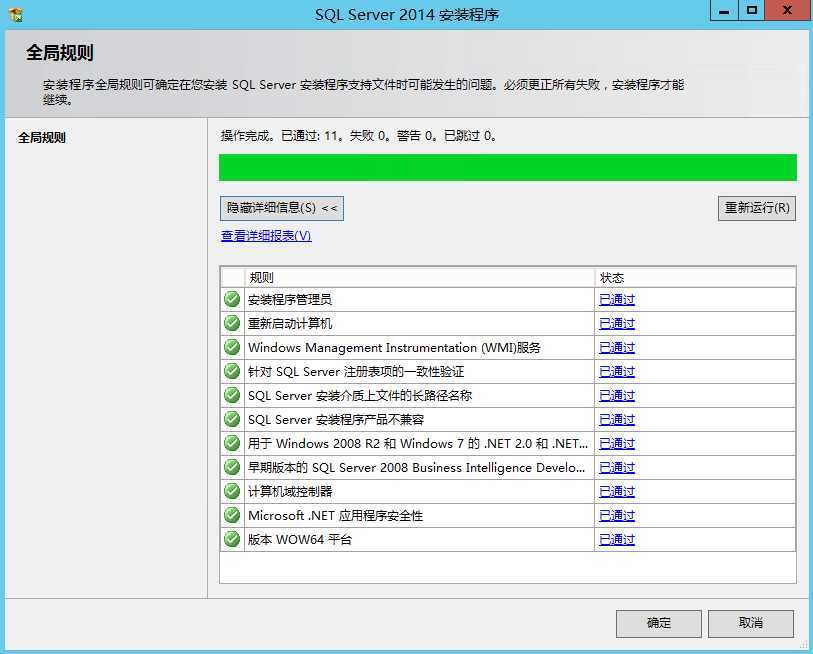Select SQL Server 安装介质上文件的长路径名称 text
Image resolution: width=813 pixels, height=654 pixels.
(360, 396)
